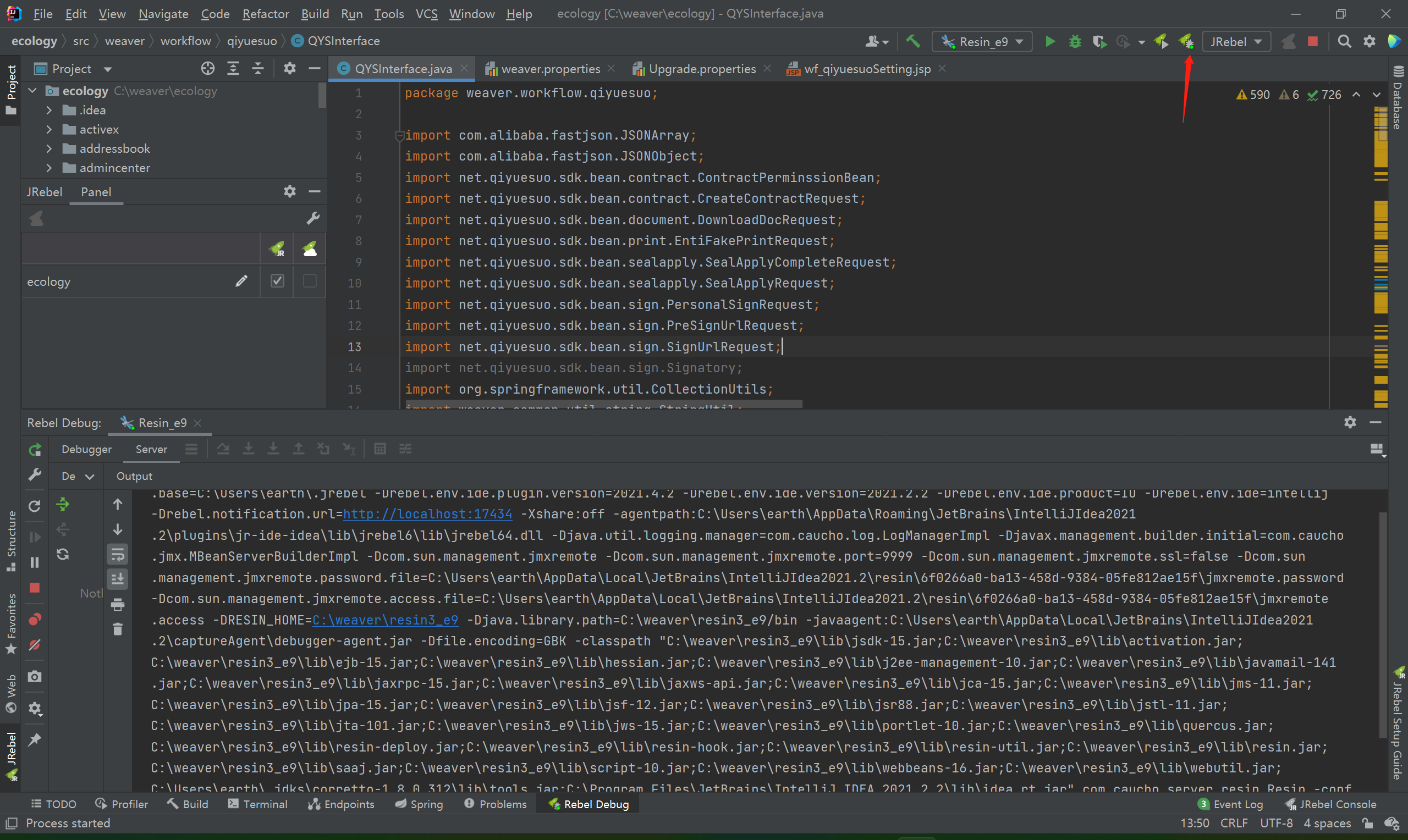Open JRebel dropdown in toolbar

click(1236, 41)
